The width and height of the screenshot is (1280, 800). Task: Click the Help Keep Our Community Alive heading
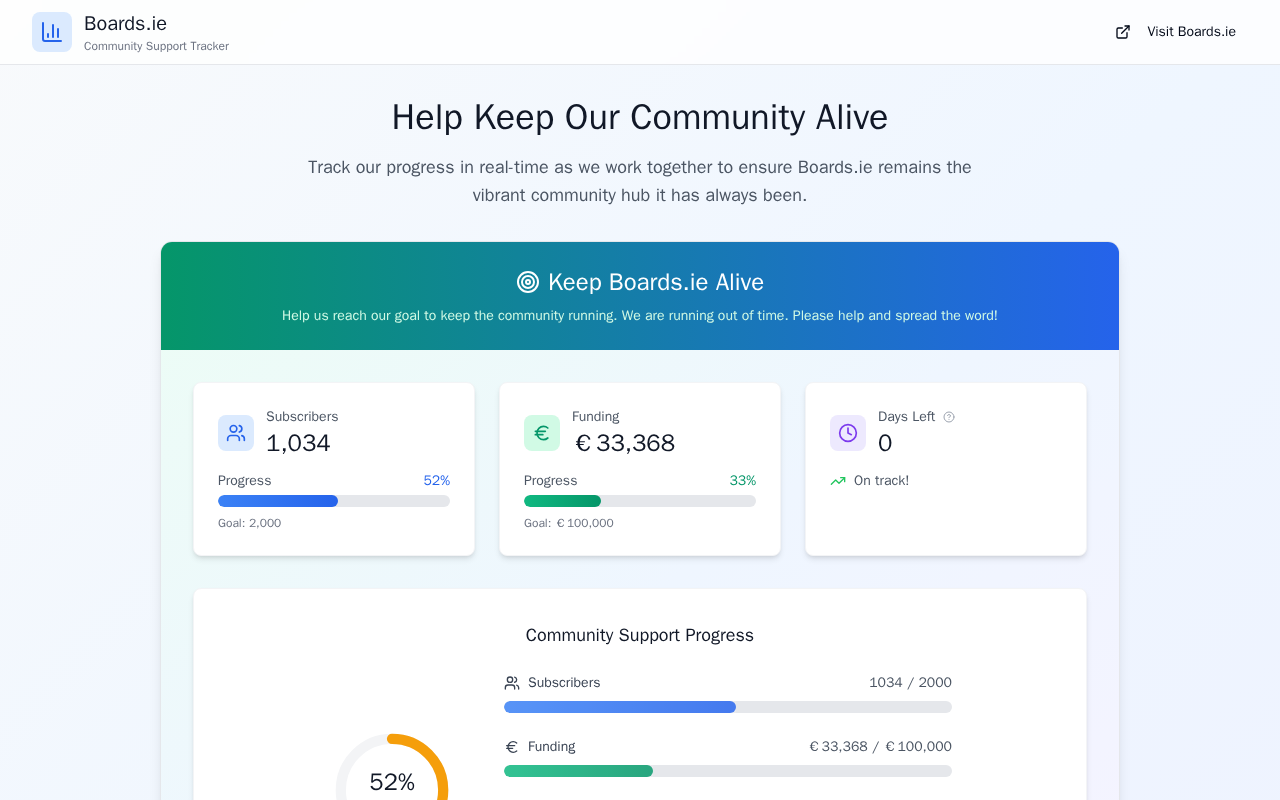640,117
